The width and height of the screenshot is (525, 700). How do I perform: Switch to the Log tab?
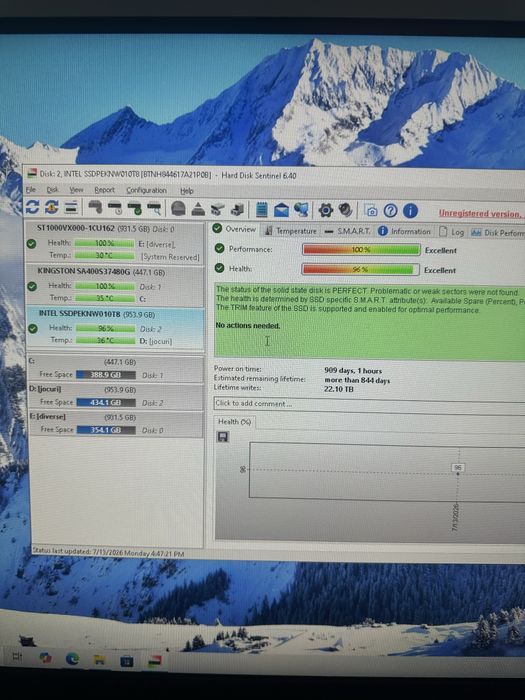click(x=452, y=232)
